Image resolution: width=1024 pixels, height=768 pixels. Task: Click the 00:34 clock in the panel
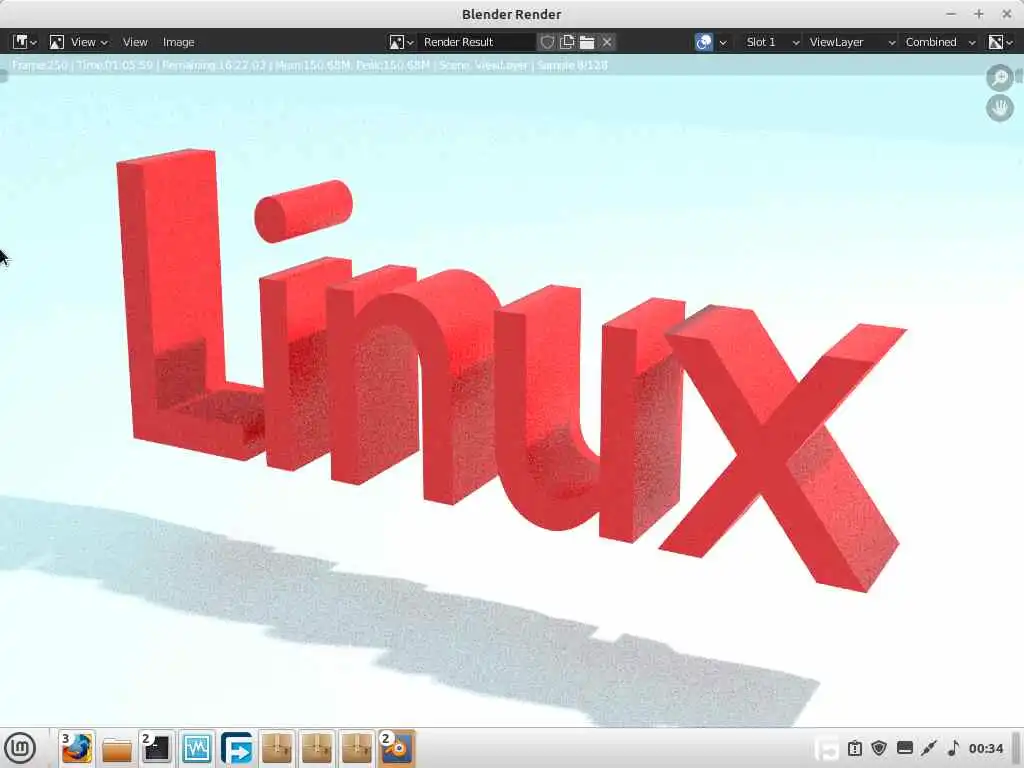click(985, 748)
